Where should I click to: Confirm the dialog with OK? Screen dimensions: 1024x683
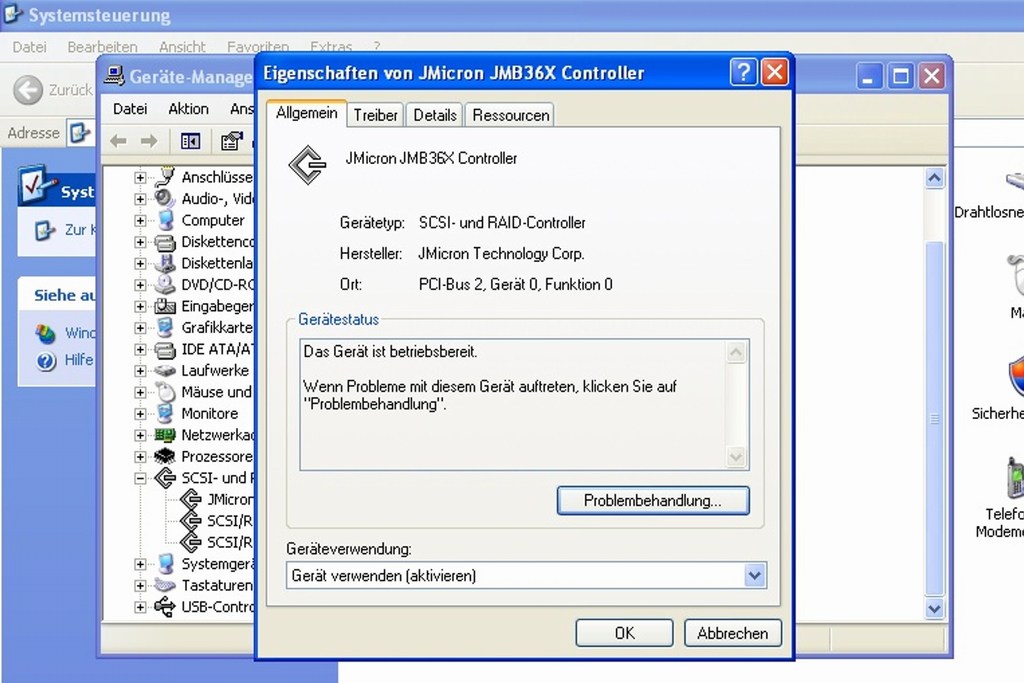click(x=624, y=633)
